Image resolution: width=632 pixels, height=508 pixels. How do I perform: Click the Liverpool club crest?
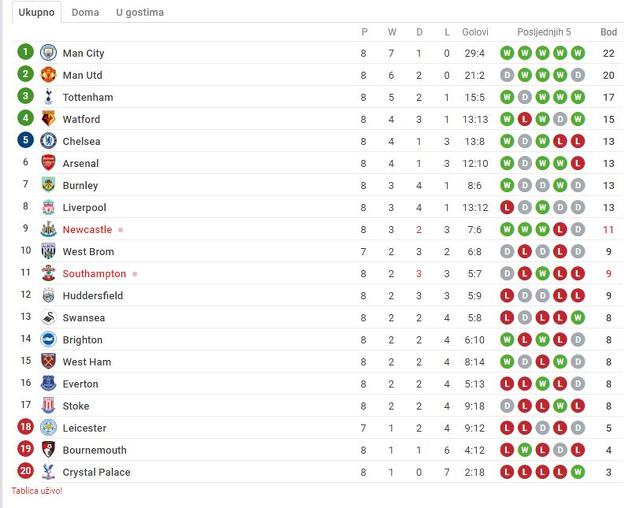click(48, 207)
